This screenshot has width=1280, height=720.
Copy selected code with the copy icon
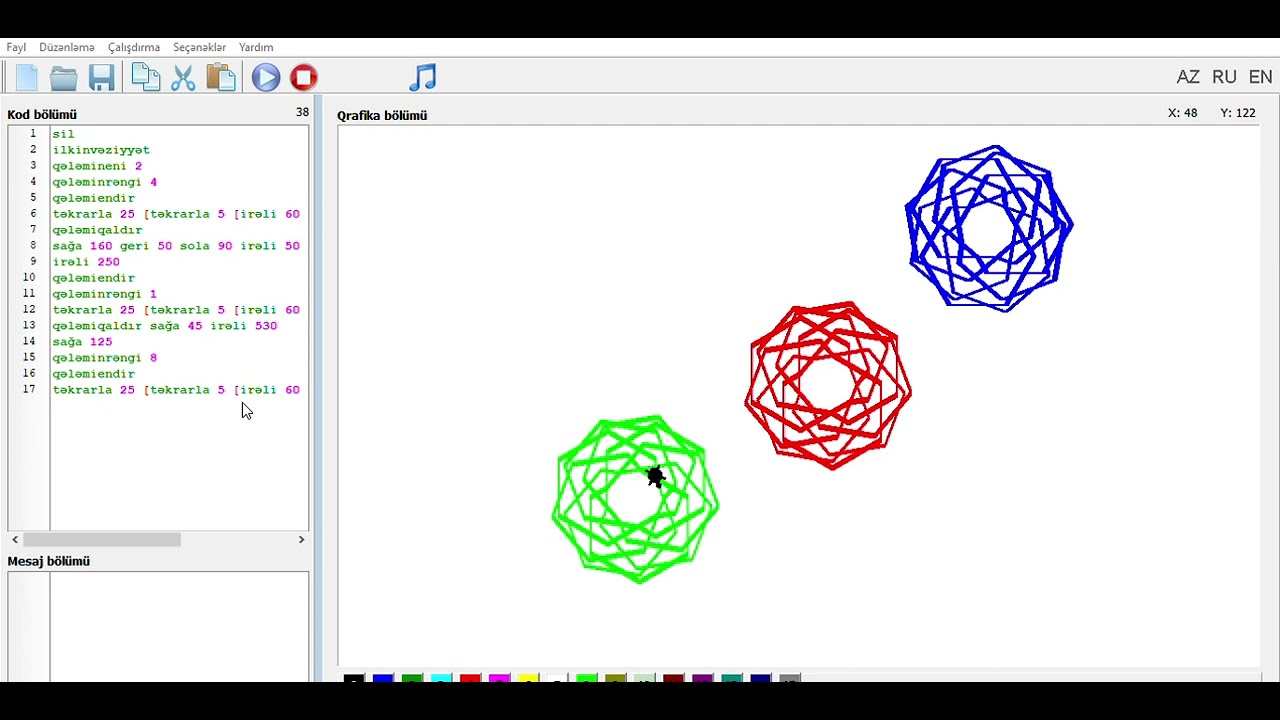145,77
